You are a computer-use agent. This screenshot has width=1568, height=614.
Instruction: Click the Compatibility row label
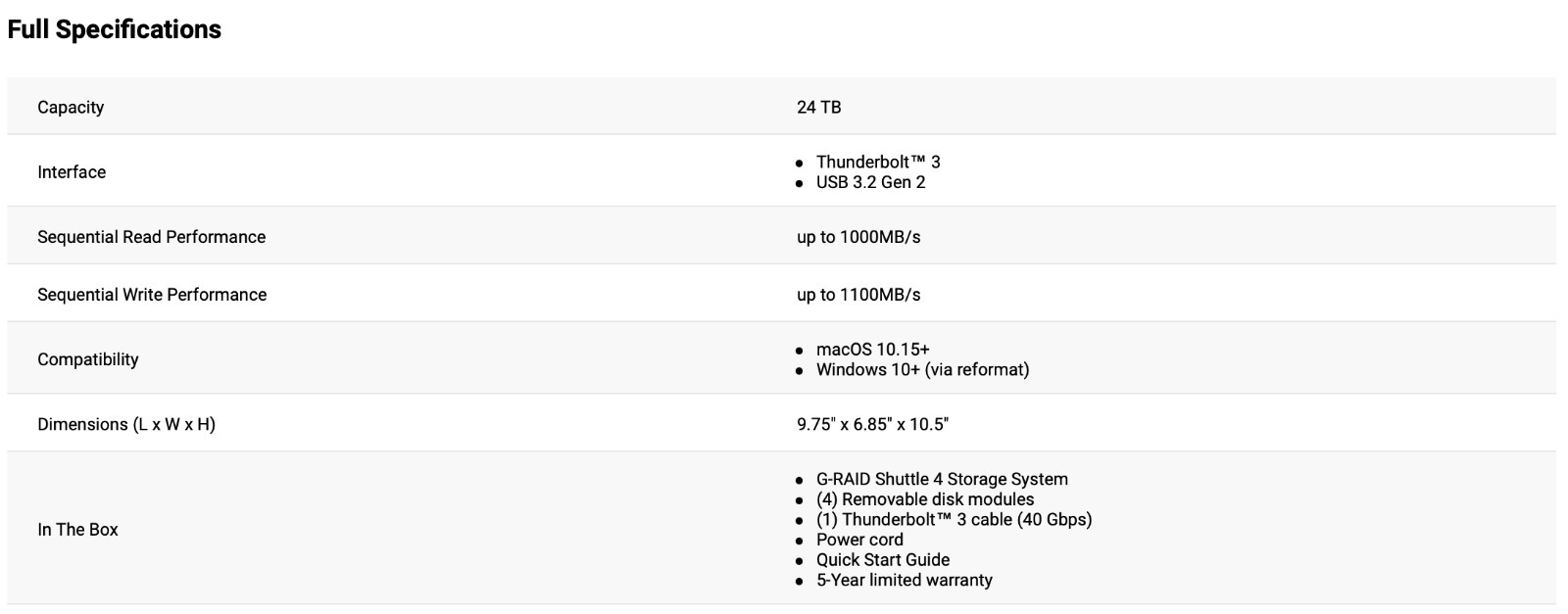pyautogui.click(x=88, y=359)
